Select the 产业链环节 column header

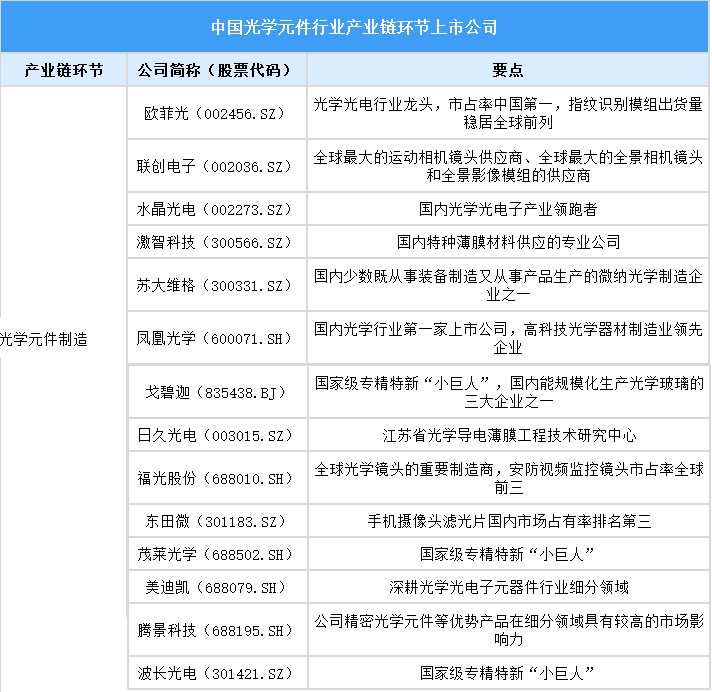[64, 70]
